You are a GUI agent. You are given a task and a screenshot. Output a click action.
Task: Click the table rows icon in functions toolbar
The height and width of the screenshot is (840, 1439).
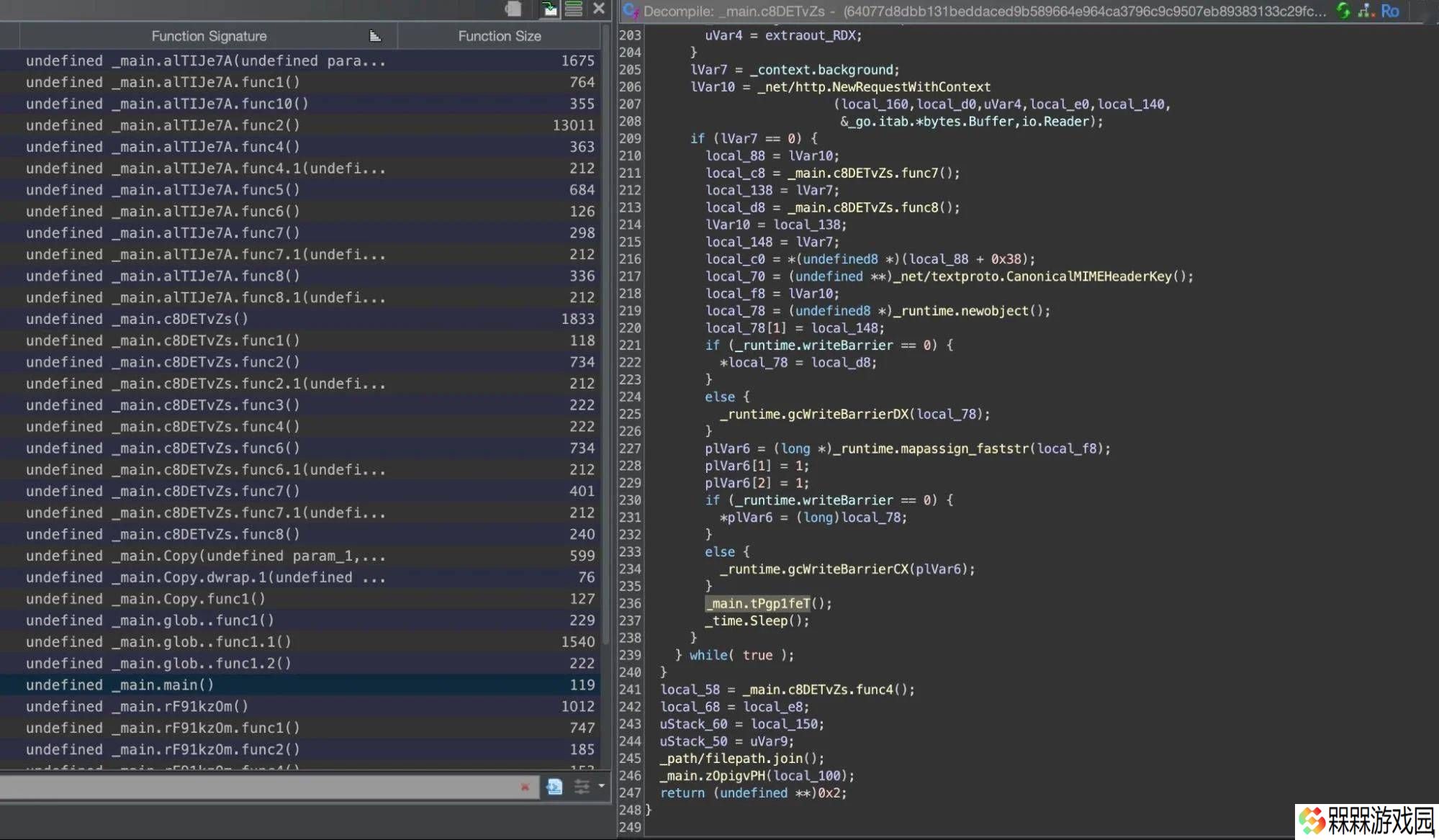(x=574, y=9)
